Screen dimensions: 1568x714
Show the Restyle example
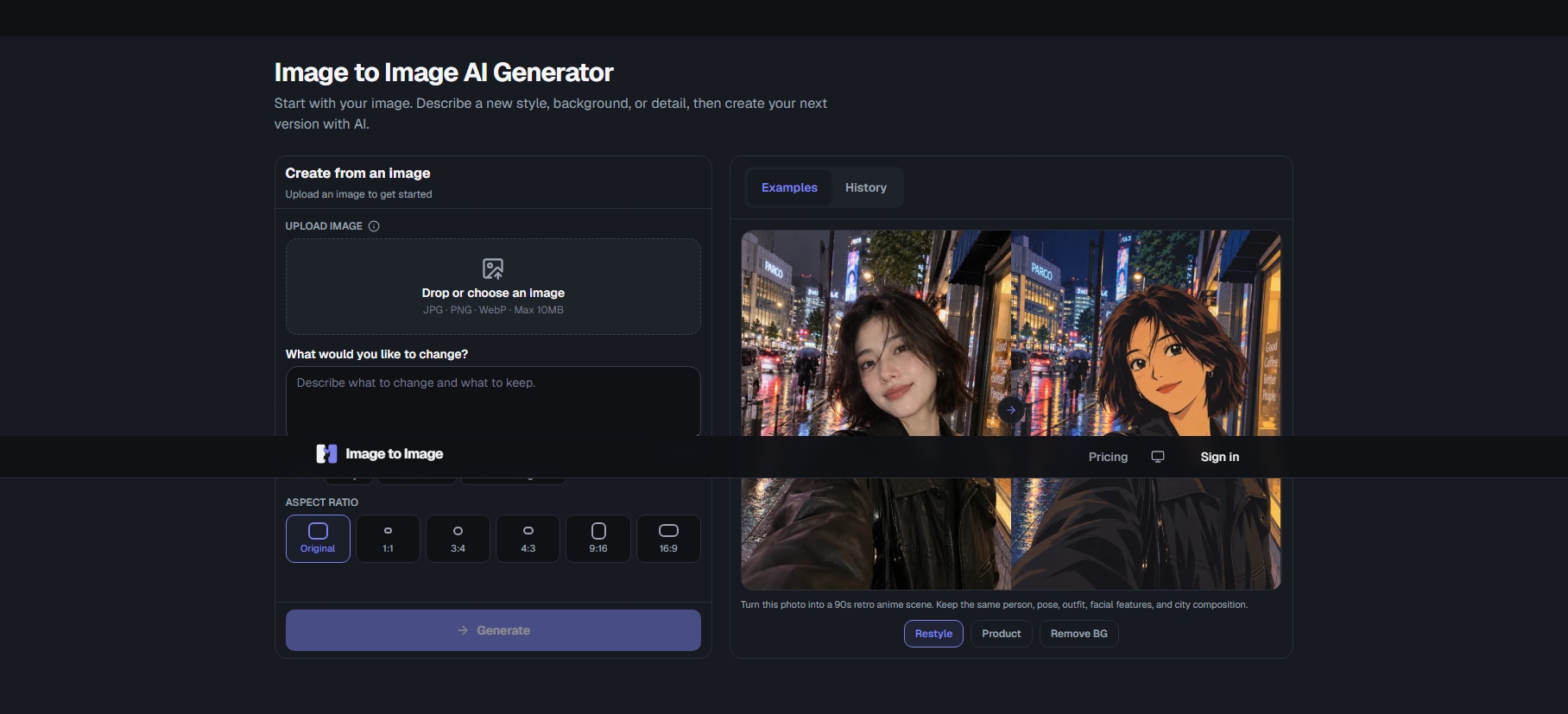[933, 634]
